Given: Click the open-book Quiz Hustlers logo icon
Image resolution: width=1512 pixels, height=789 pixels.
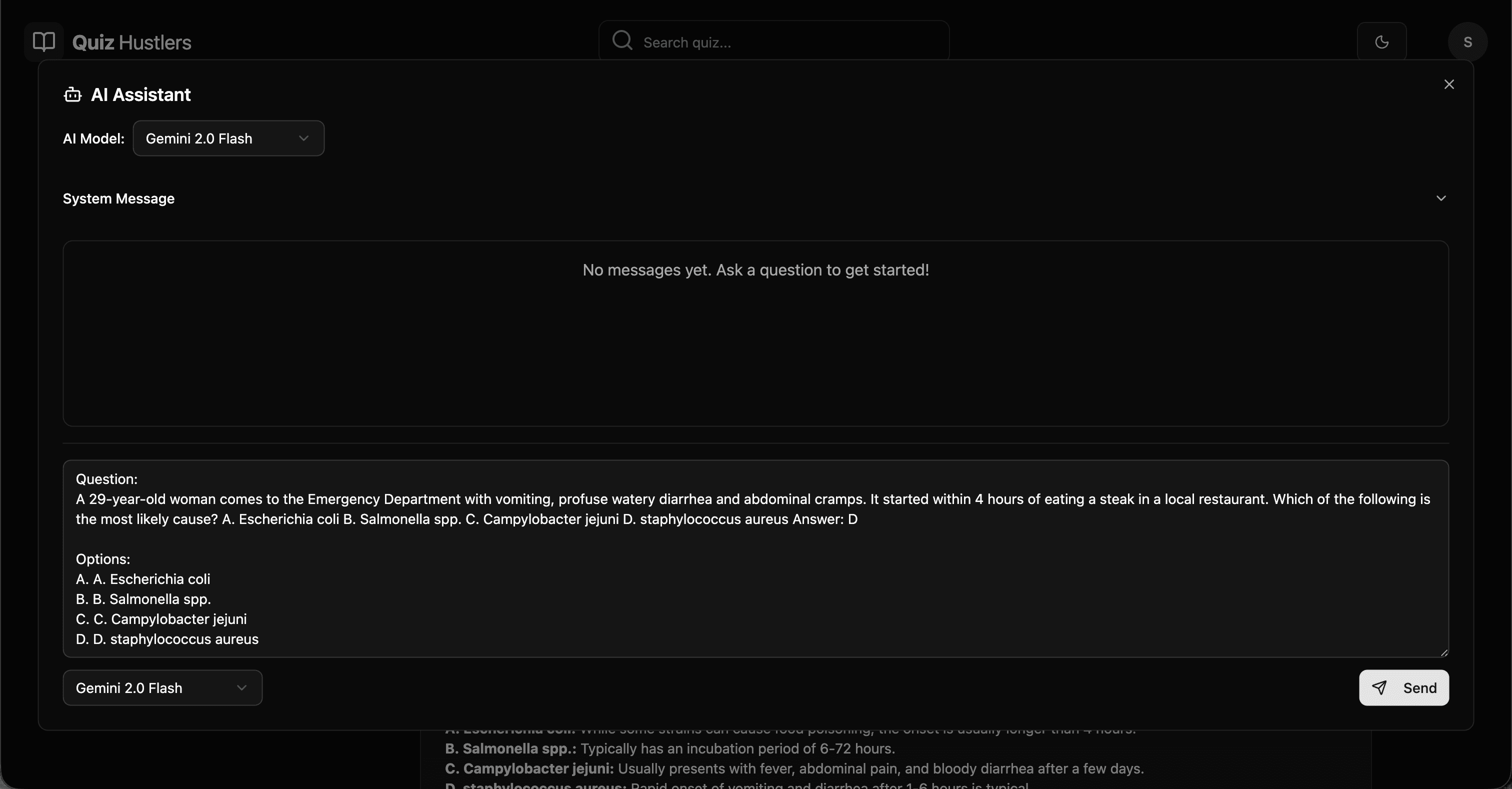Looking at the screenshot, I should (43, 41).
